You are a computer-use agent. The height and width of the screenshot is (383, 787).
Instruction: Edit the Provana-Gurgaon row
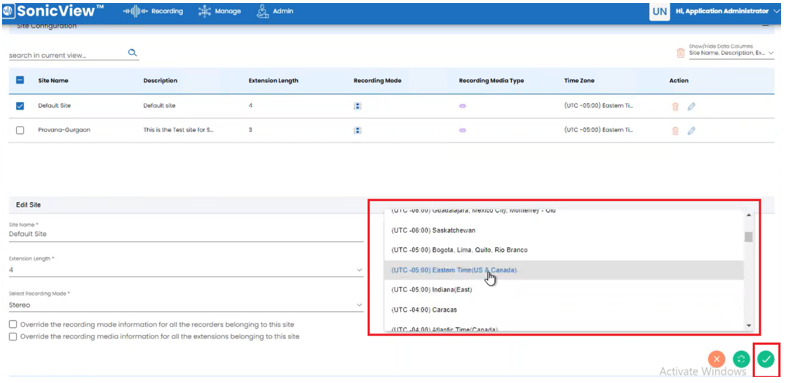(691, 131)
